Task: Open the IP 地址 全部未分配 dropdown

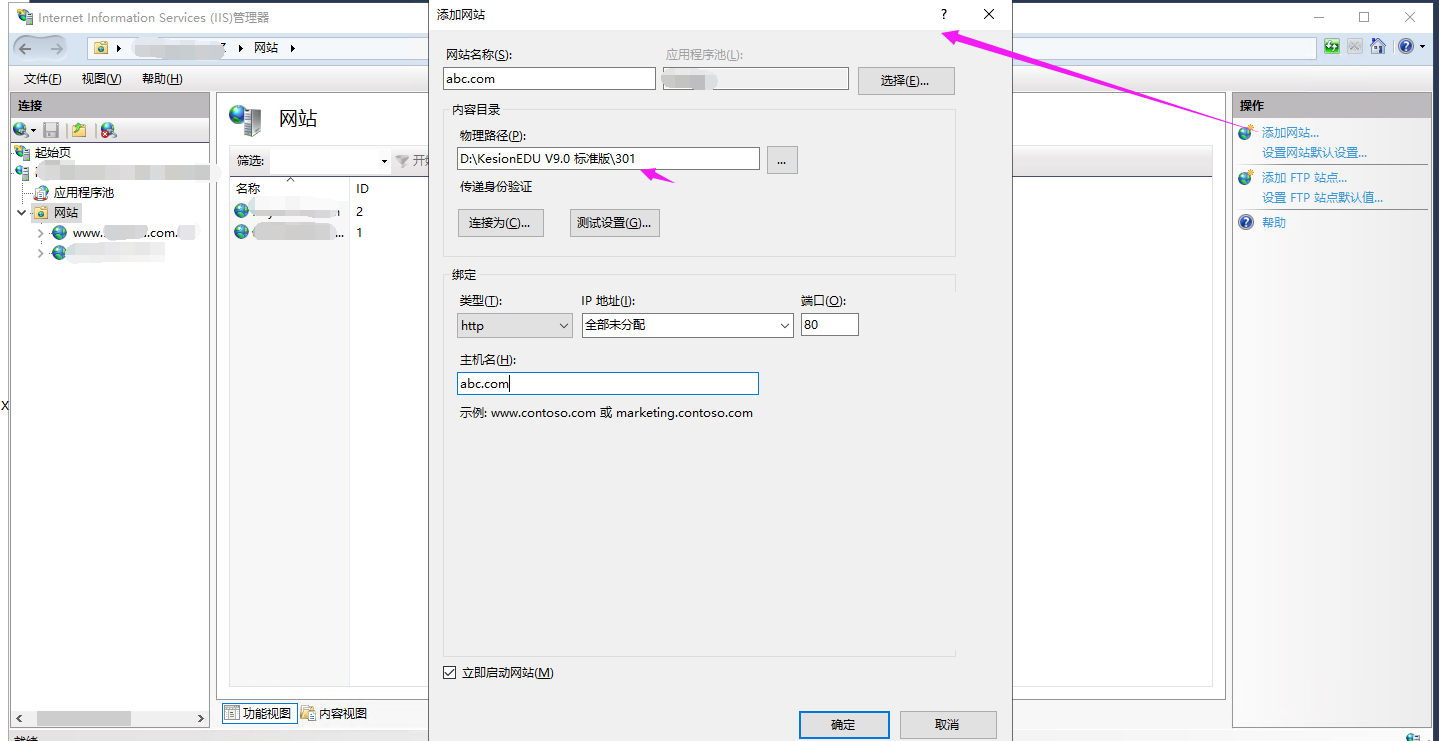Action: tap(687, 325)
